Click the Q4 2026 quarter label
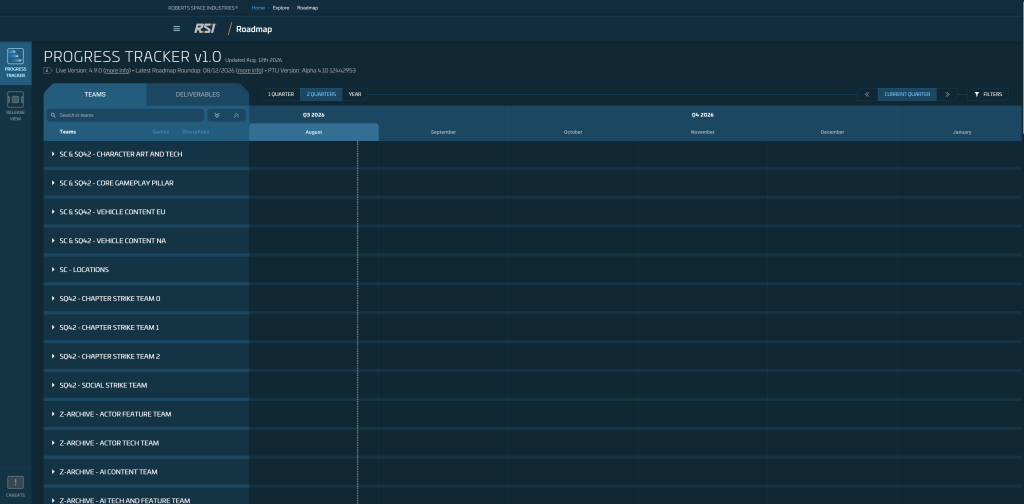 tap(703, 115)
